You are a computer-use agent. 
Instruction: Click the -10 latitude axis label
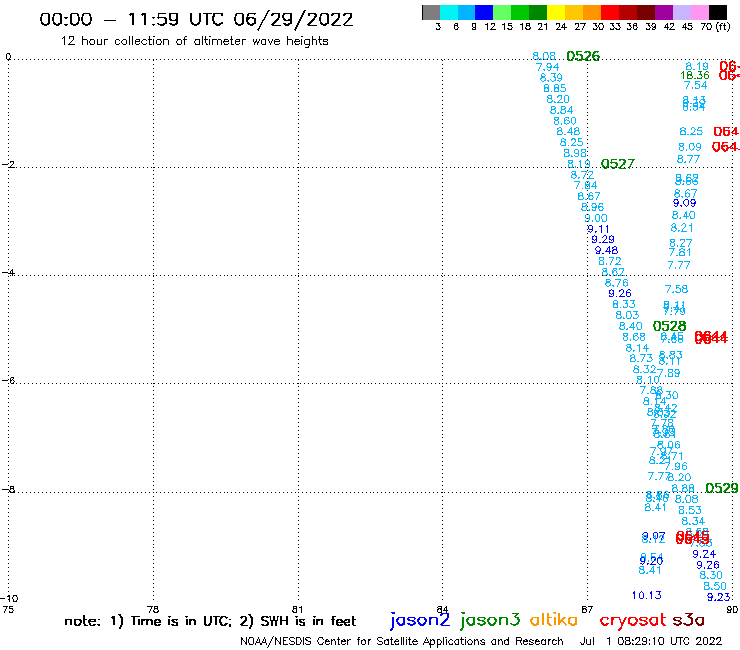pos(9,599)
